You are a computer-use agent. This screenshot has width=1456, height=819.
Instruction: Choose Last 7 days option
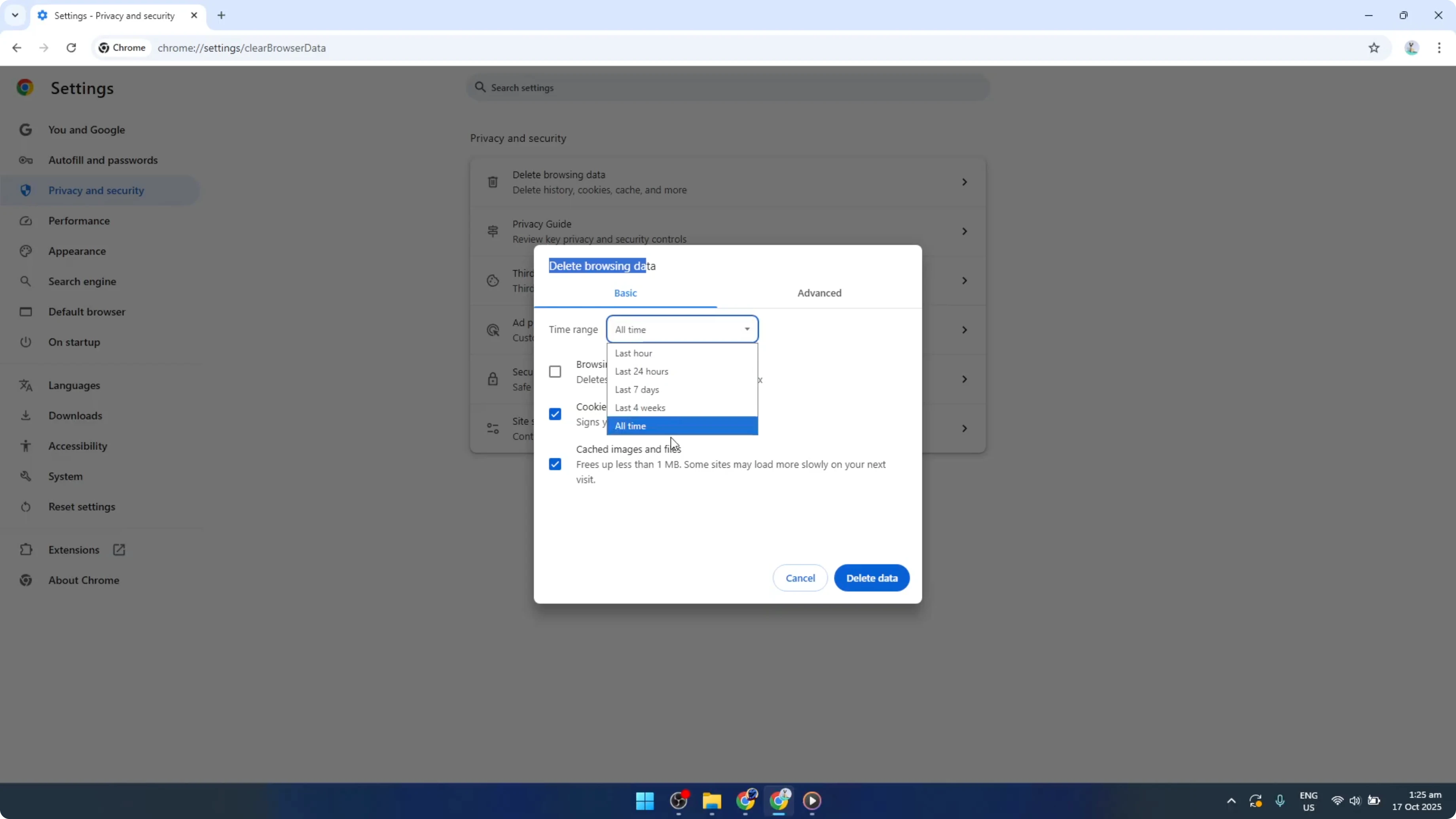click(x=682, y=389)
